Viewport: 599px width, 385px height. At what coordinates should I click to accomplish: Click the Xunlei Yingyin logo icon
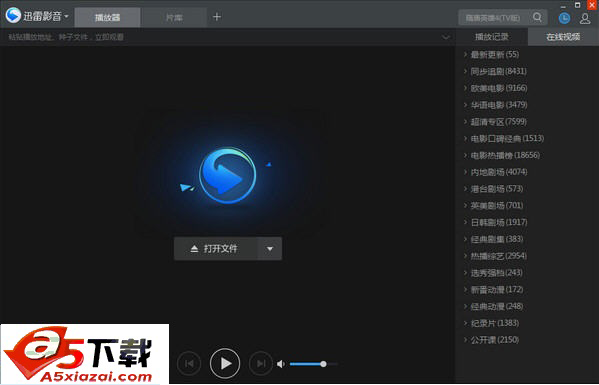click(x=13, y=15)
